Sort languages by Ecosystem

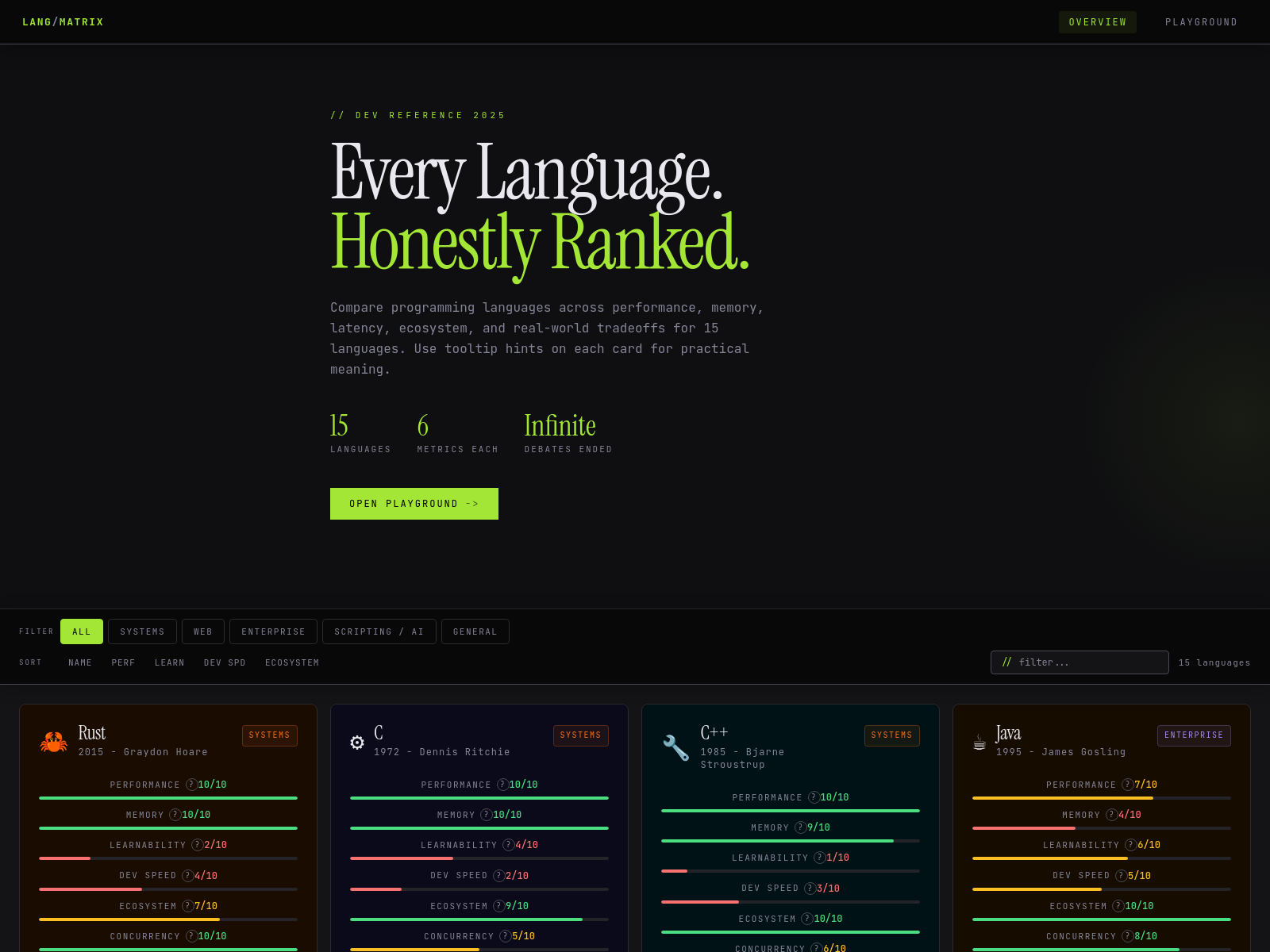tap(292, 662)
